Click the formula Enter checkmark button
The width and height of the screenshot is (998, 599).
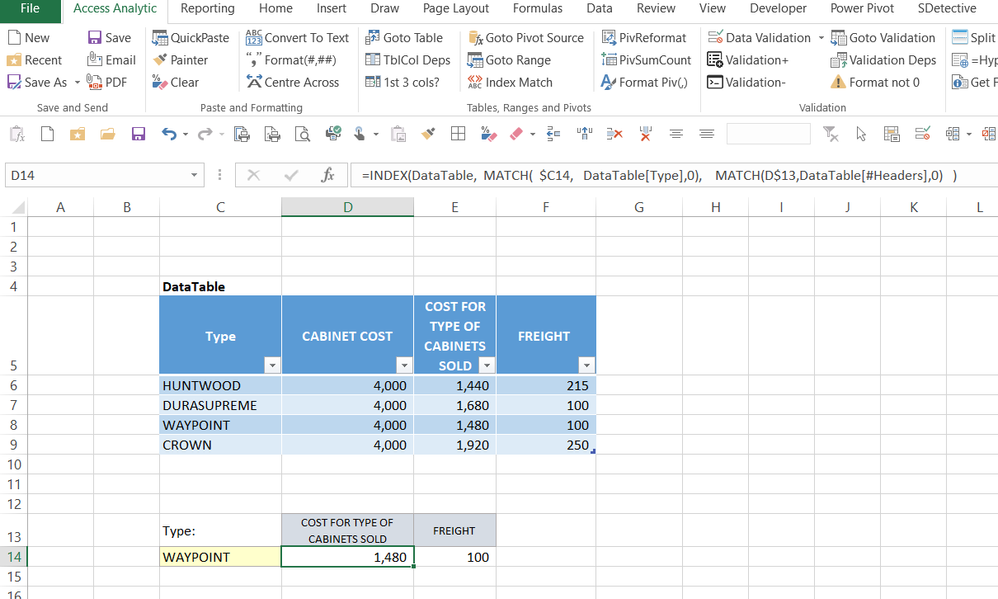291,175
